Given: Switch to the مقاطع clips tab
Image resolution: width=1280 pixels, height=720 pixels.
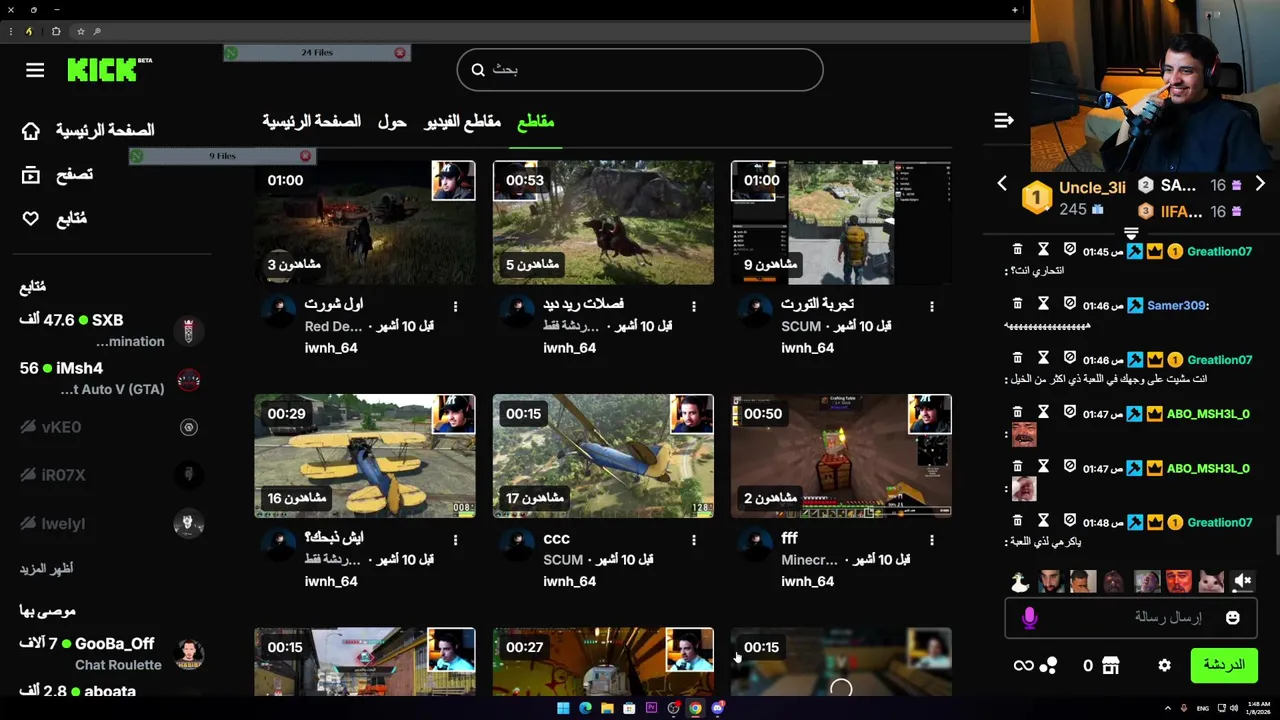Looking at the screenshot, I should [535, 121].
